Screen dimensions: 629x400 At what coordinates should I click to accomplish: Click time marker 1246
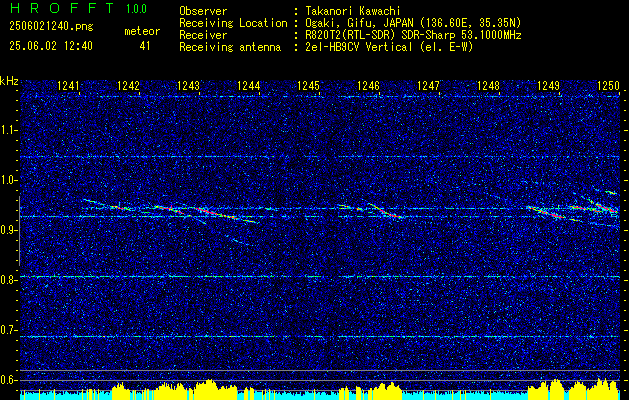369,86
